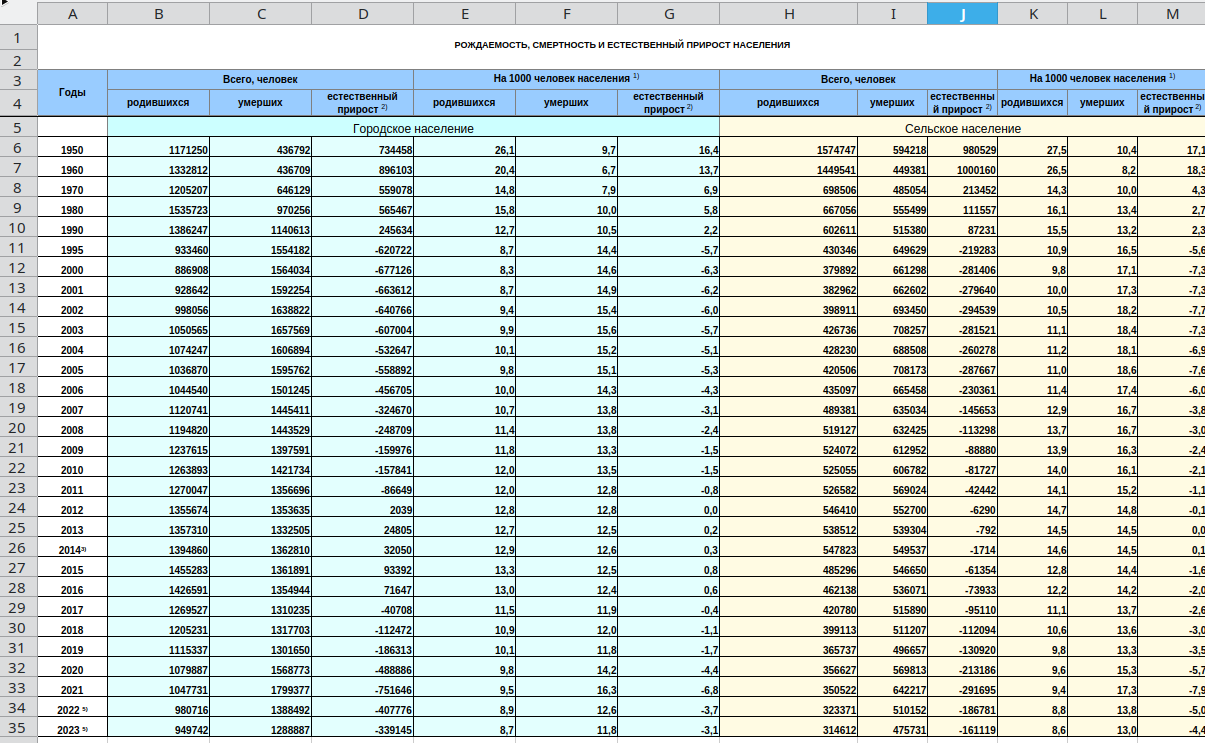
Task: Click the column M header
Action: (1172, 13)
